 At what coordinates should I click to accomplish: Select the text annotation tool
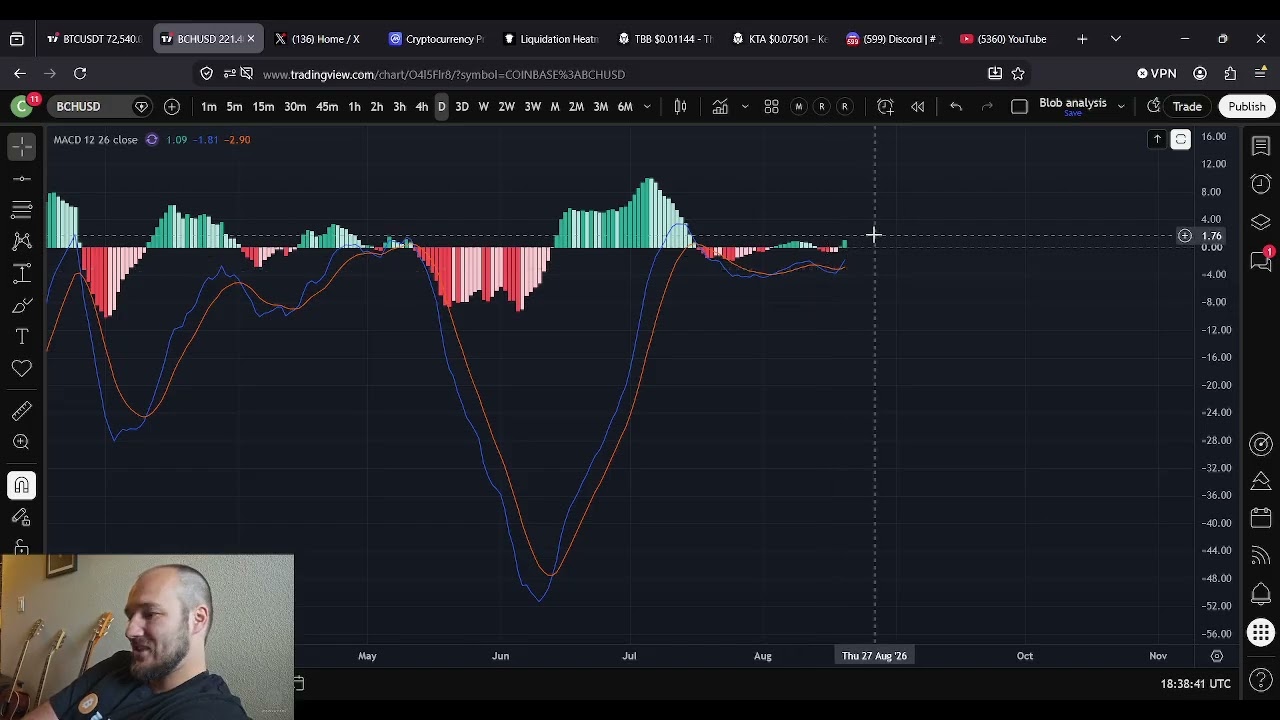pos(21,337)
